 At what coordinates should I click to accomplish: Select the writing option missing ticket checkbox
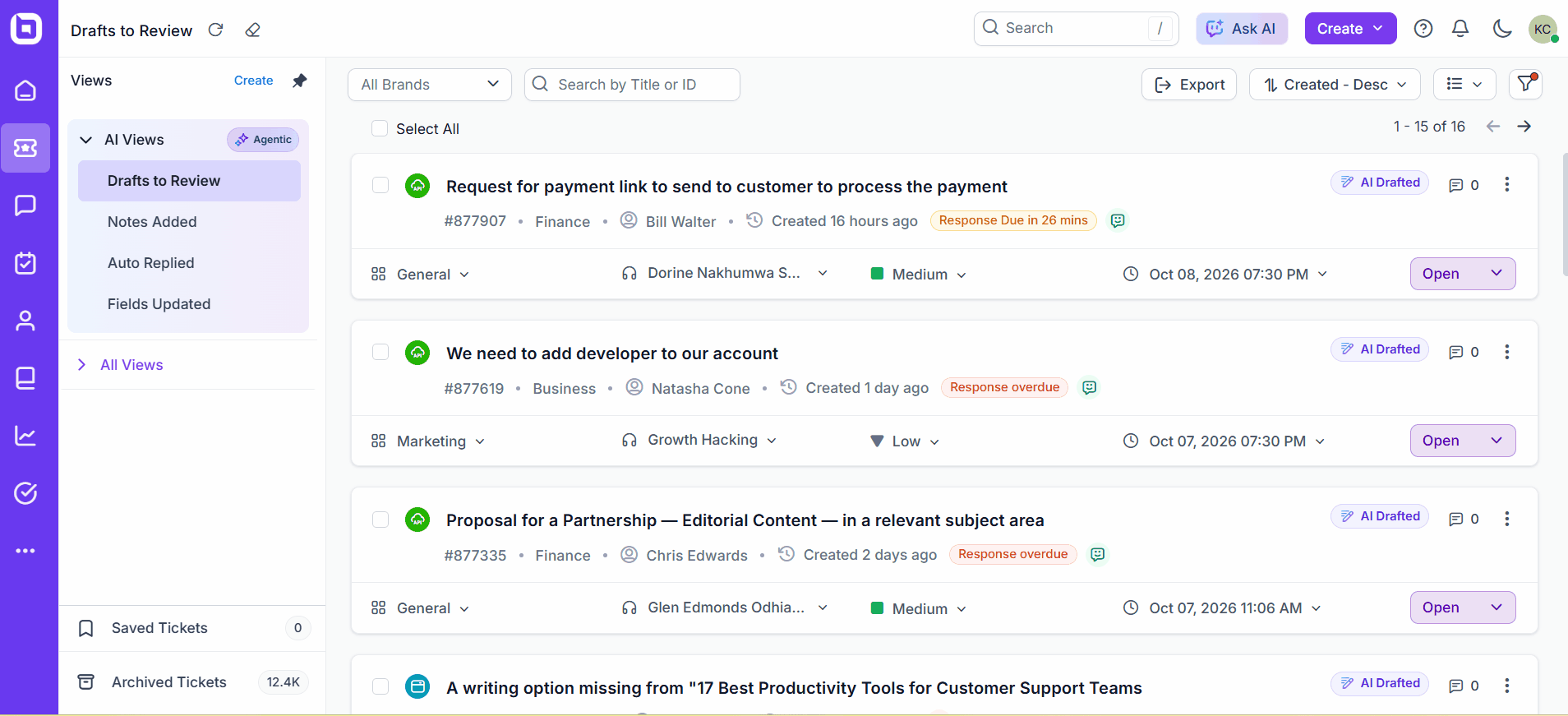380,686
